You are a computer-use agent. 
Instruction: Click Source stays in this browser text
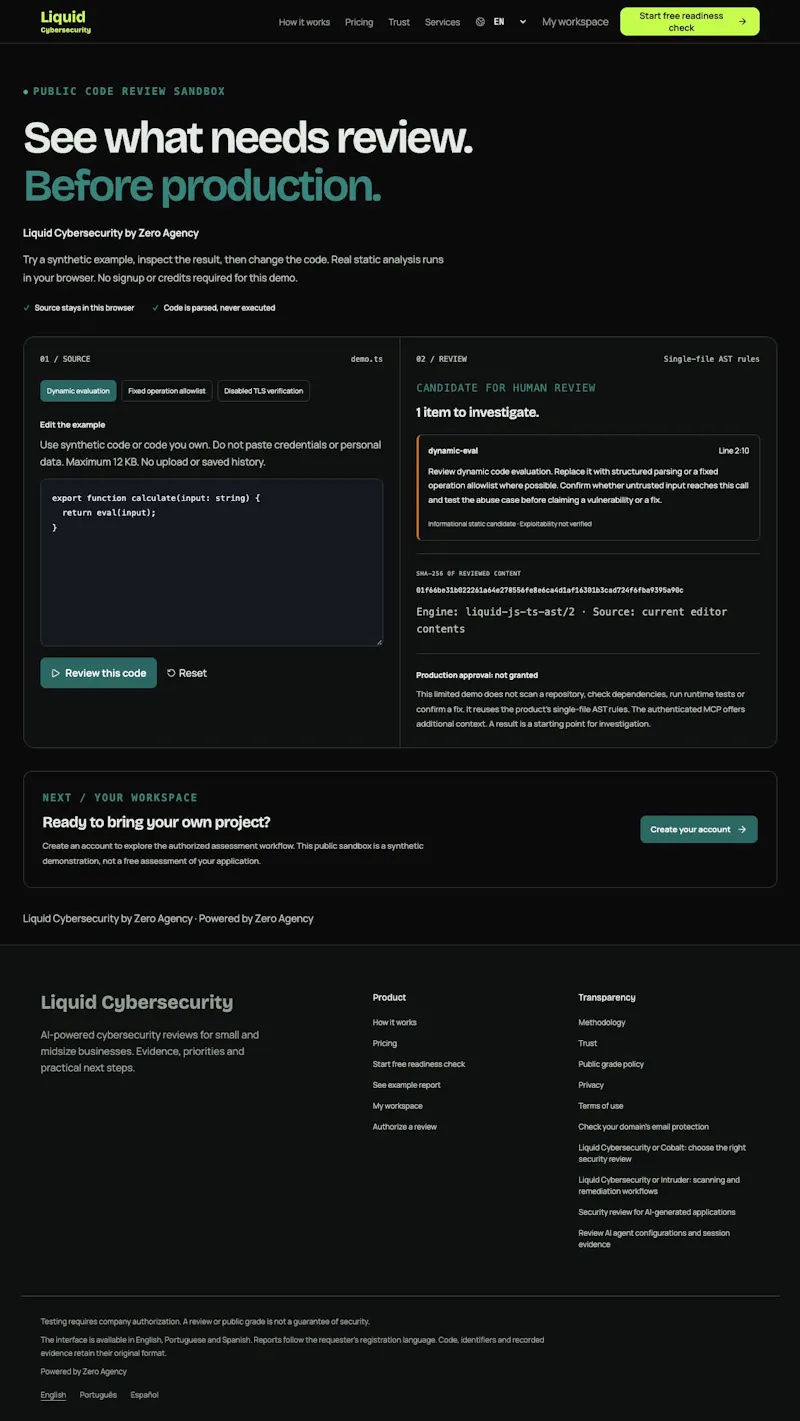(84, 308)
